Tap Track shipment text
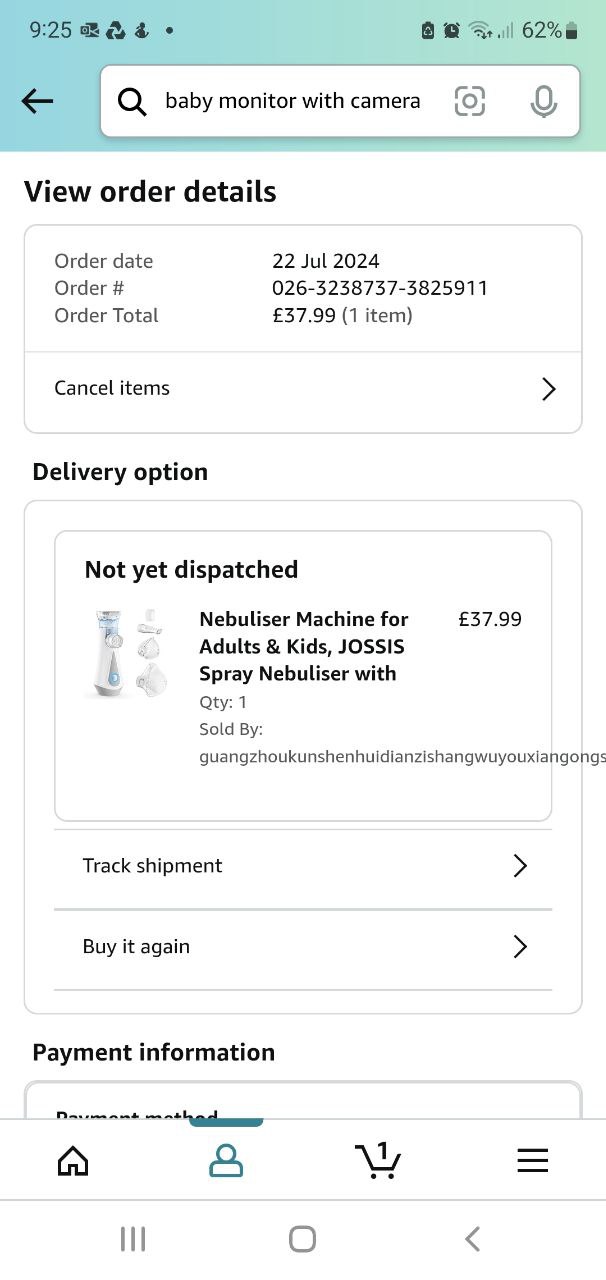The image size is (606, 1280). 152,866
